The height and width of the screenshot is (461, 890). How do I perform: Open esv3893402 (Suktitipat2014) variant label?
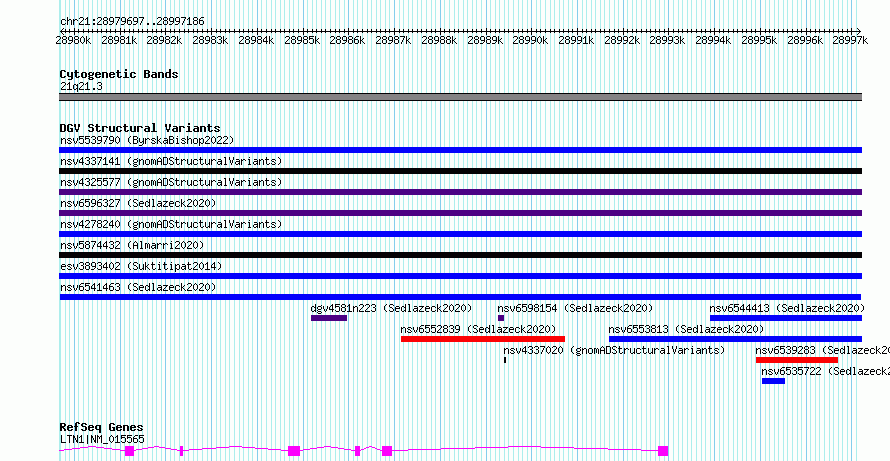[x=141, y=266]
